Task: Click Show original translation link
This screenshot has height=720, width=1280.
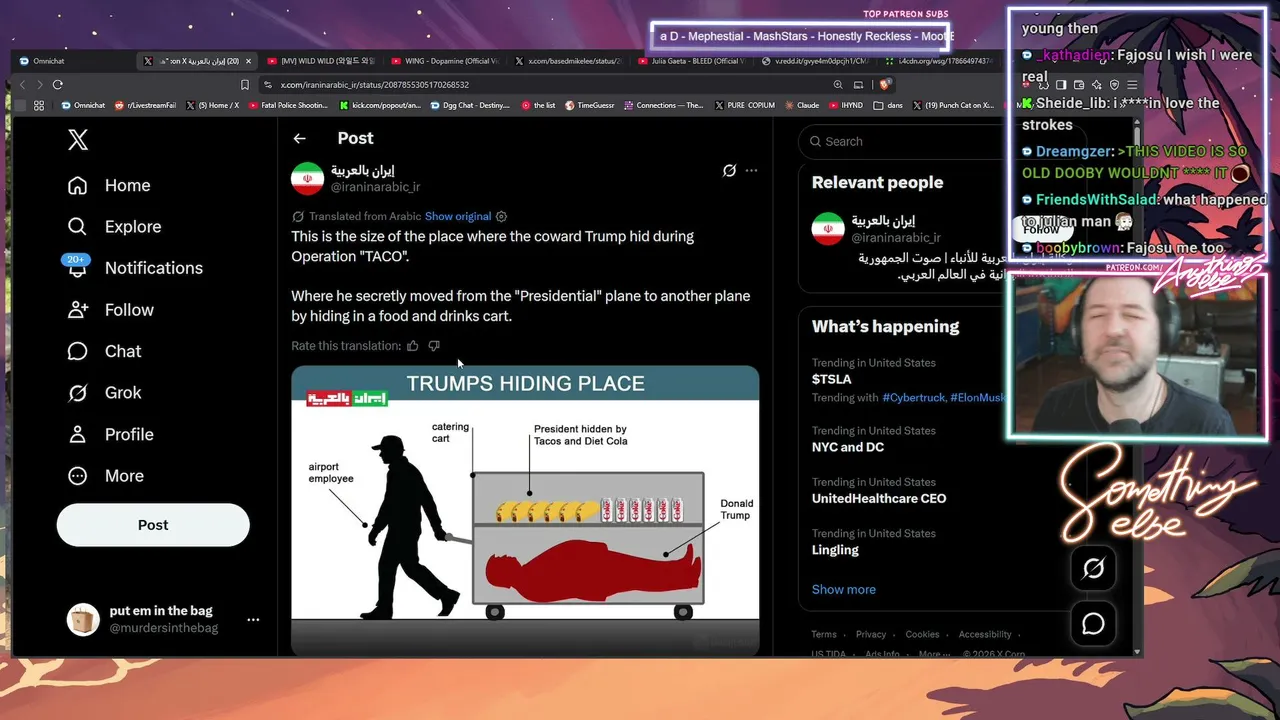Action: point(458,216)
